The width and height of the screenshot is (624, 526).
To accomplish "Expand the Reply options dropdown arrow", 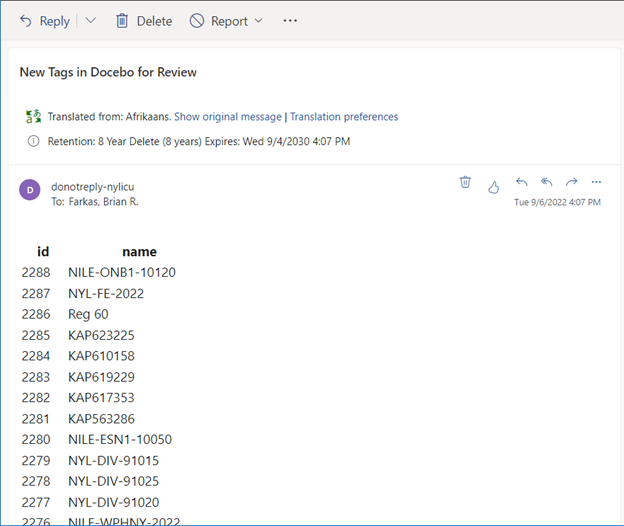I will (x=91, y=21).
